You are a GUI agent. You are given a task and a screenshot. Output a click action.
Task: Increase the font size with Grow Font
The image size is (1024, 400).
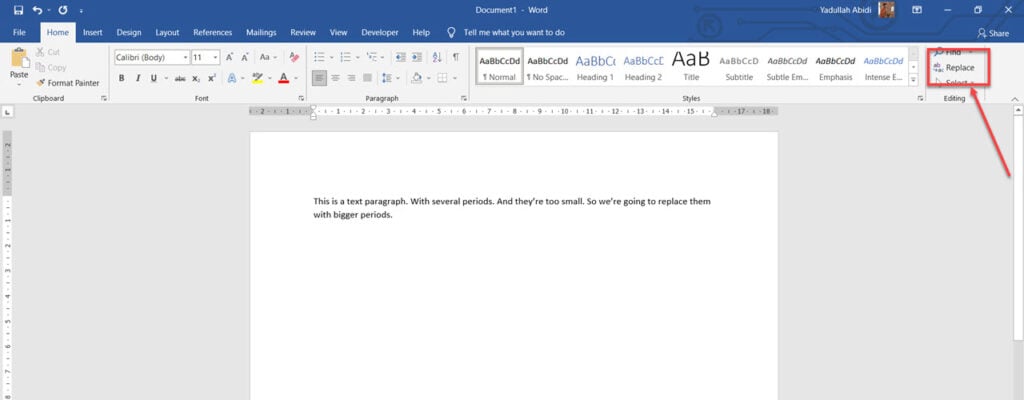[x=230, y=58]
